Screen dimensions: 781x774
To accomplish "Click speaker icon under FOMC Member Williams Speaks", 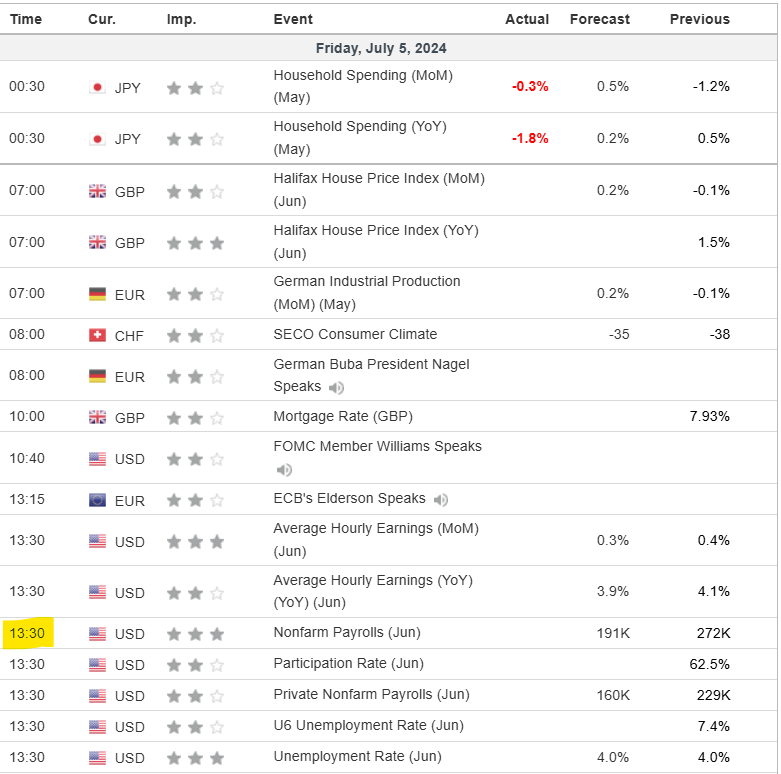I will (285, 469).
